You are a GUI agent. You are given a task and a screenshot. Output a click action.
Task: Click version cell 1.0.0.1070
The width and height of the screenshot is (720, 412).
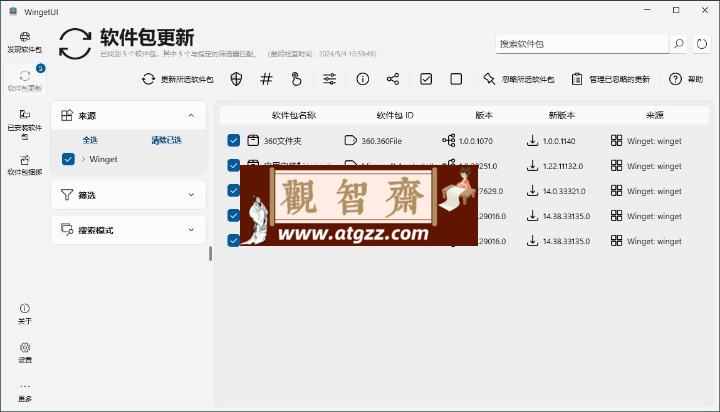pos(476,141)
